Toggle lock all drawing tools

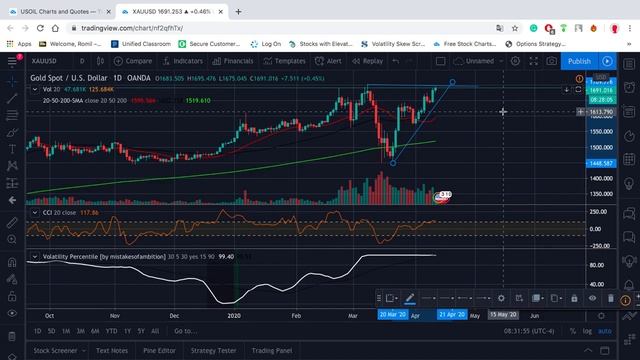12,296
